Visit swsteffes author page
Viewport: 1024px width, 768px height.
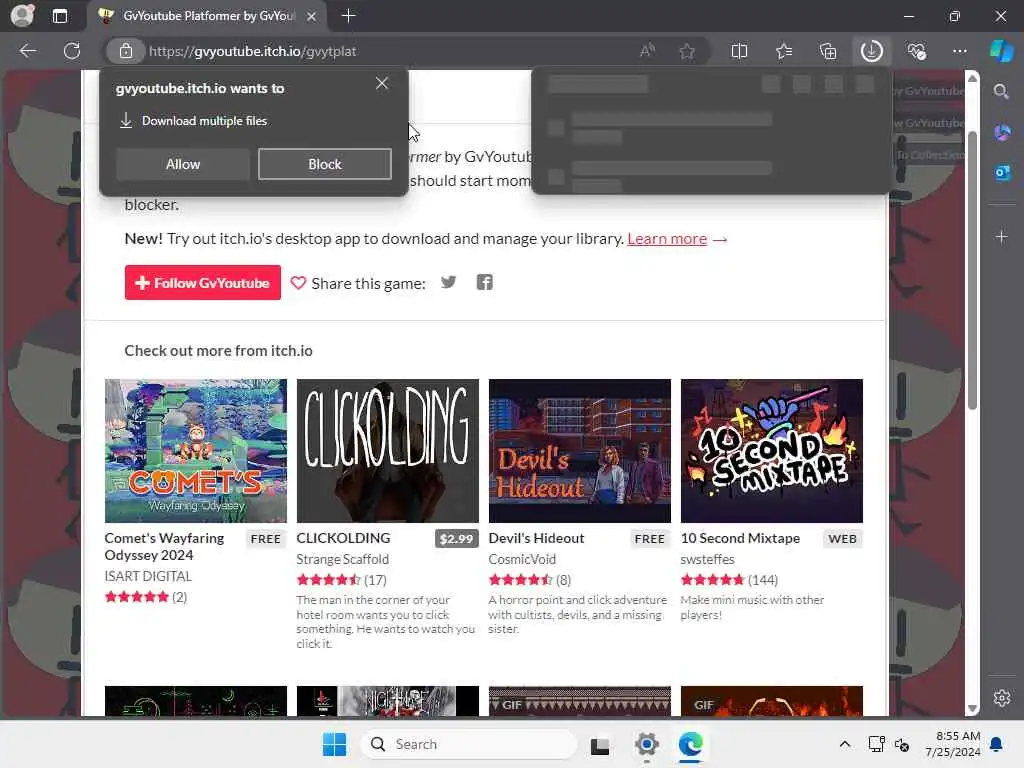click(x=707, y=559)
